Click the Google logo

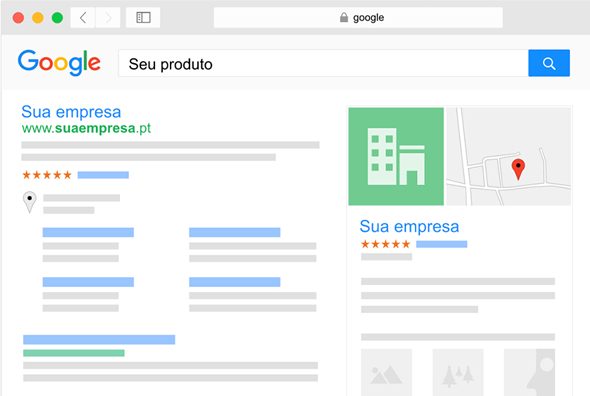click(x=59, y=62)
